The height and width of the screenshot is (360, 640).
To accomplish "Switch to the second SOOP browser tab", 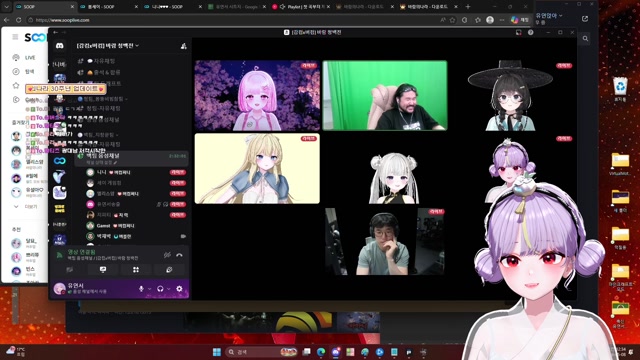I will pos(109,7).
